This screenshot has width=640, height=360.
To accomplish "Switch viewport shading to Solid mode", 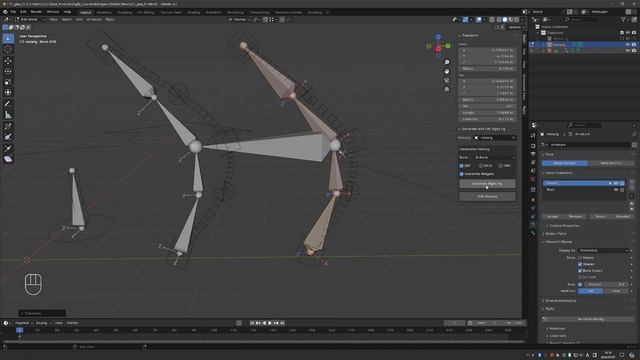I will [505, 19].
